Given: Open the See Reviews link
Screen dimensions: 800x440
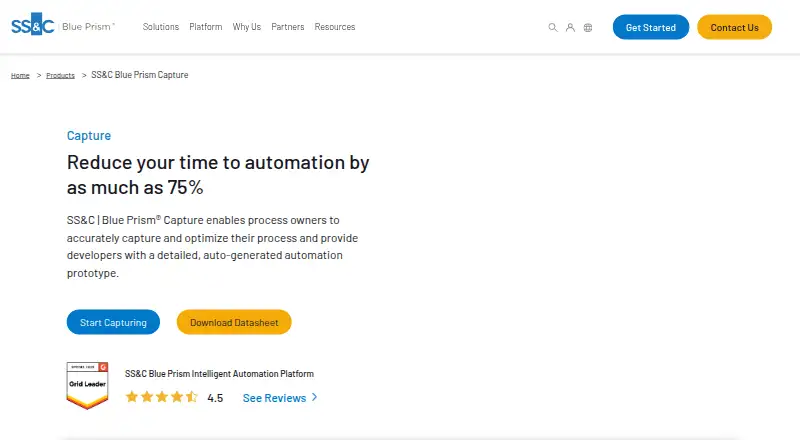Looking at the screenshot, I should (274, 398).
